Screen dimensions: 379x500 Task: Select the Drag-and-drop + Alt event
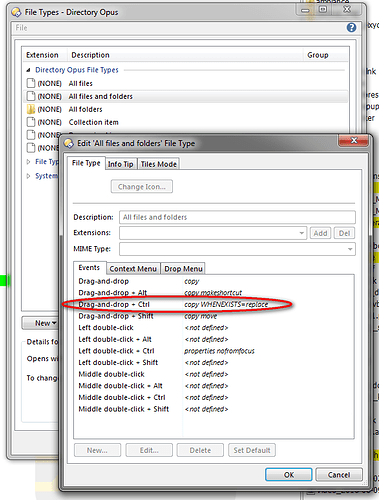(213, 293)
